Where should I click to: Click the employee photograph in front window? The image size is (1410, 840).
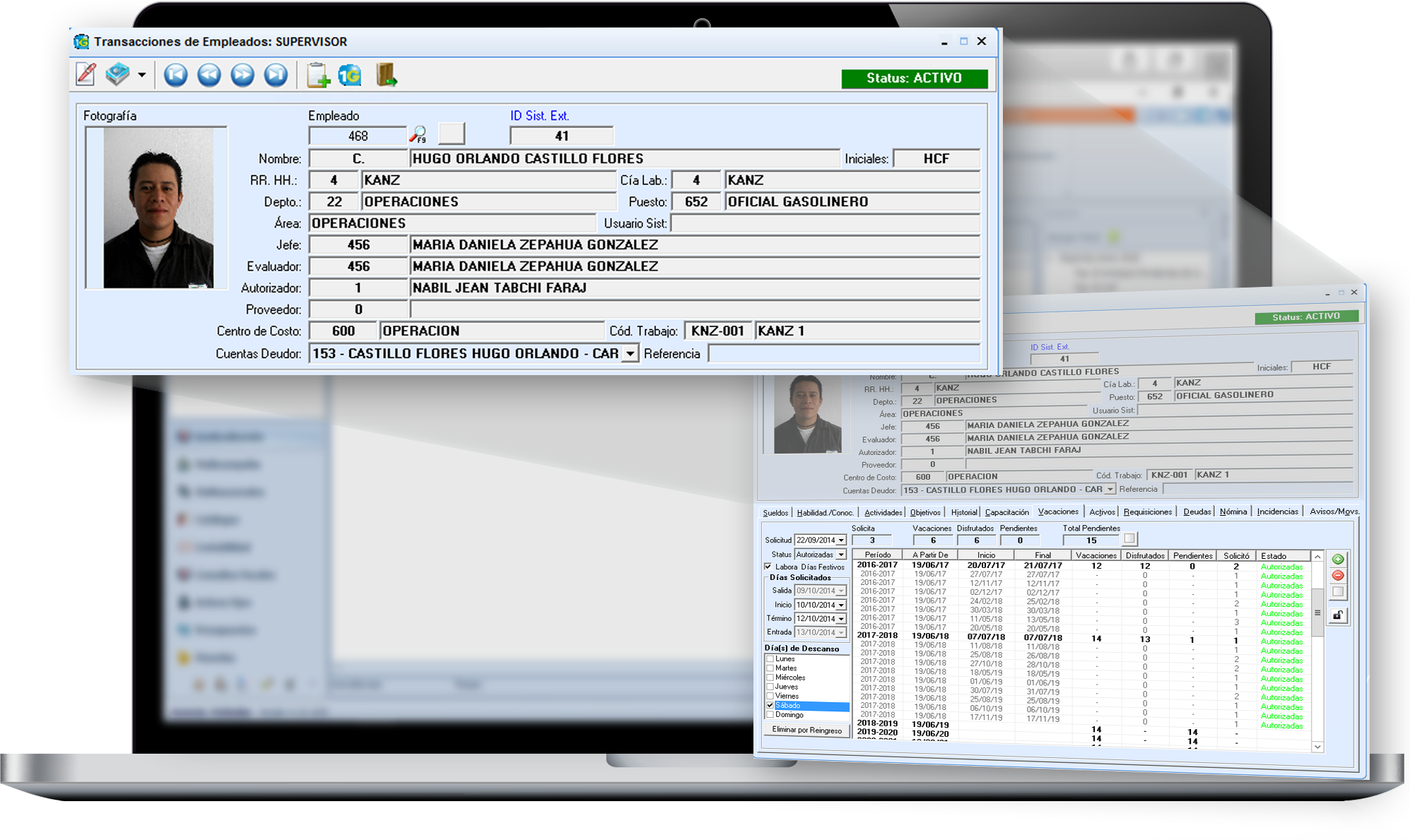pyautogui.click(x=157, y=208)
